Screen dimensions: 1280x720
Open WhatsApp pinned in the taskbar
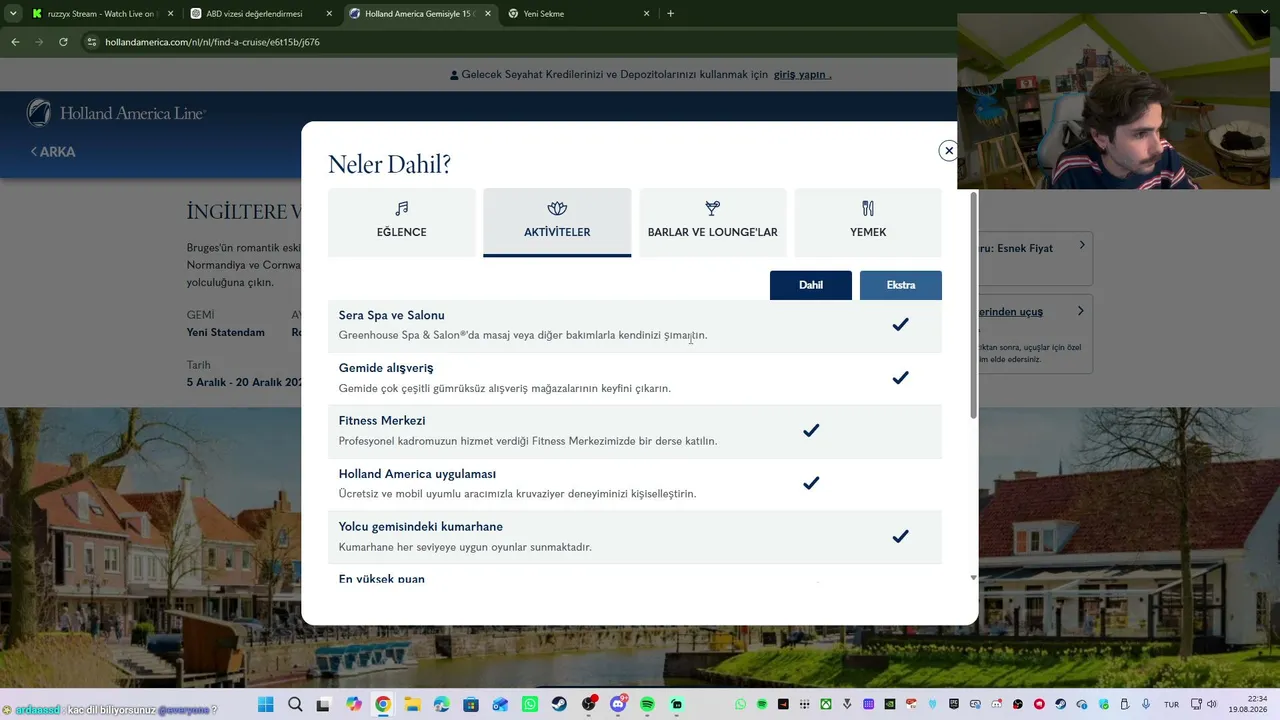point(529,705)
